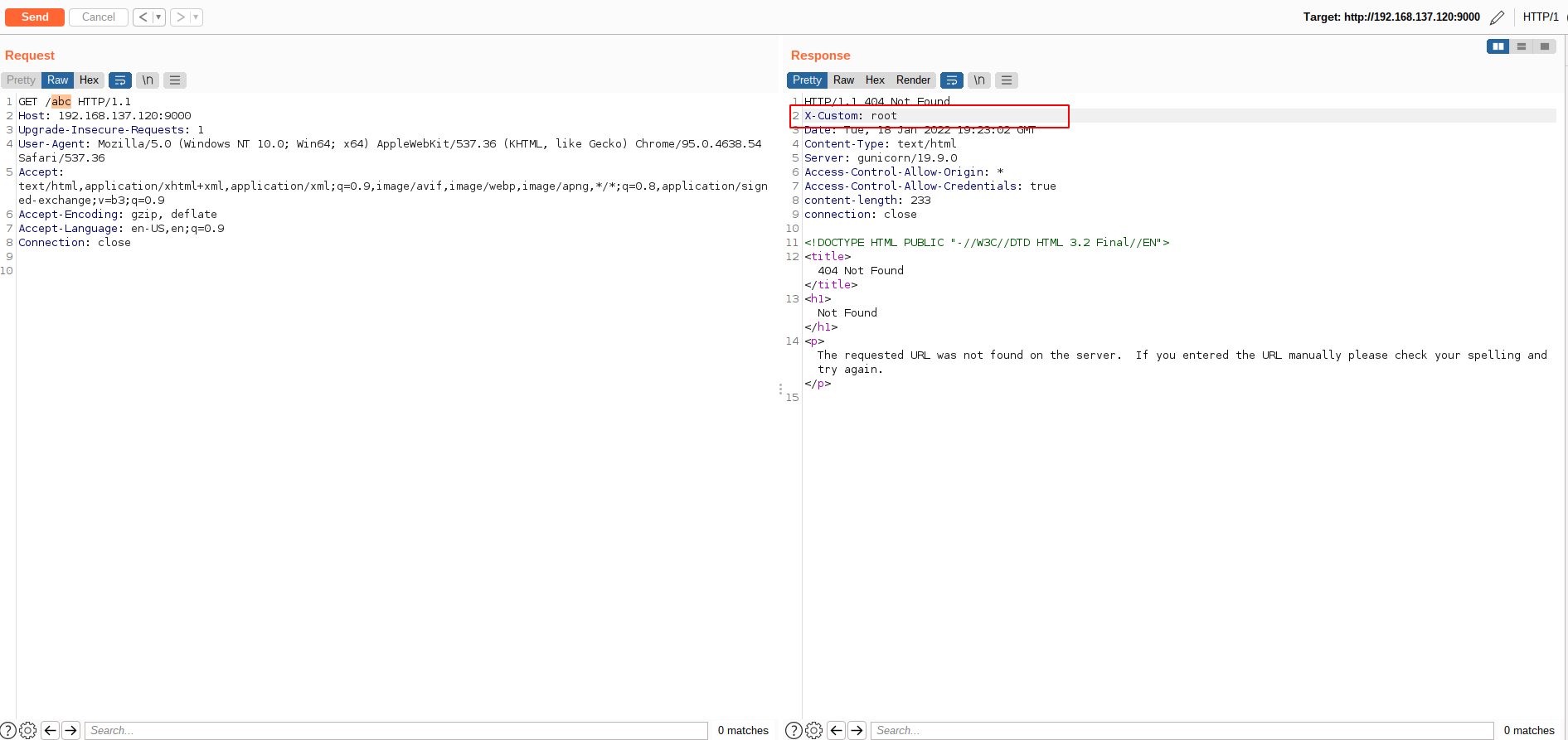Switch Request view to Raw tab

click(58, 80)
